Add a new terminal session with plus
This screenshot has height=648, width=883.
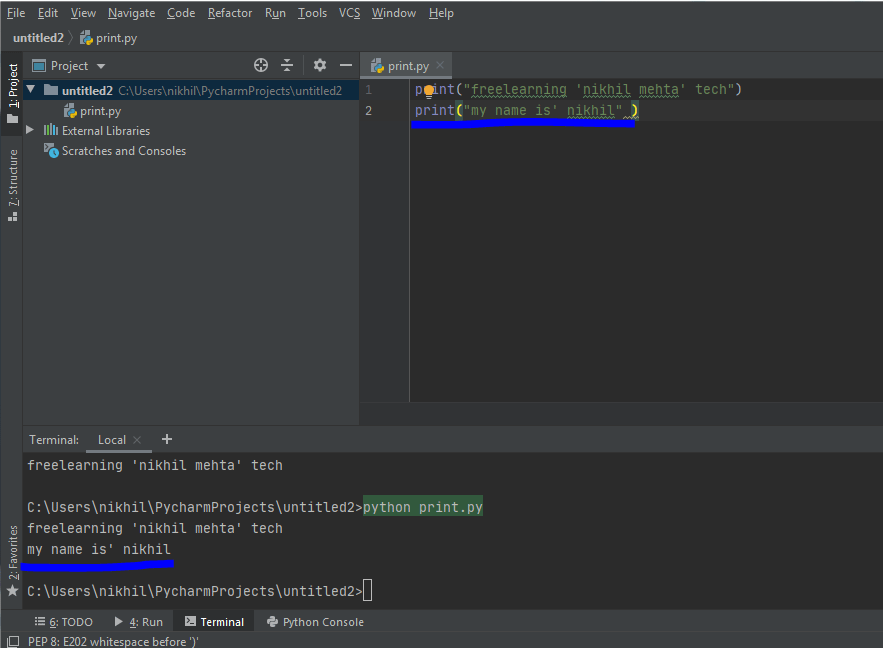click(167, 439)
